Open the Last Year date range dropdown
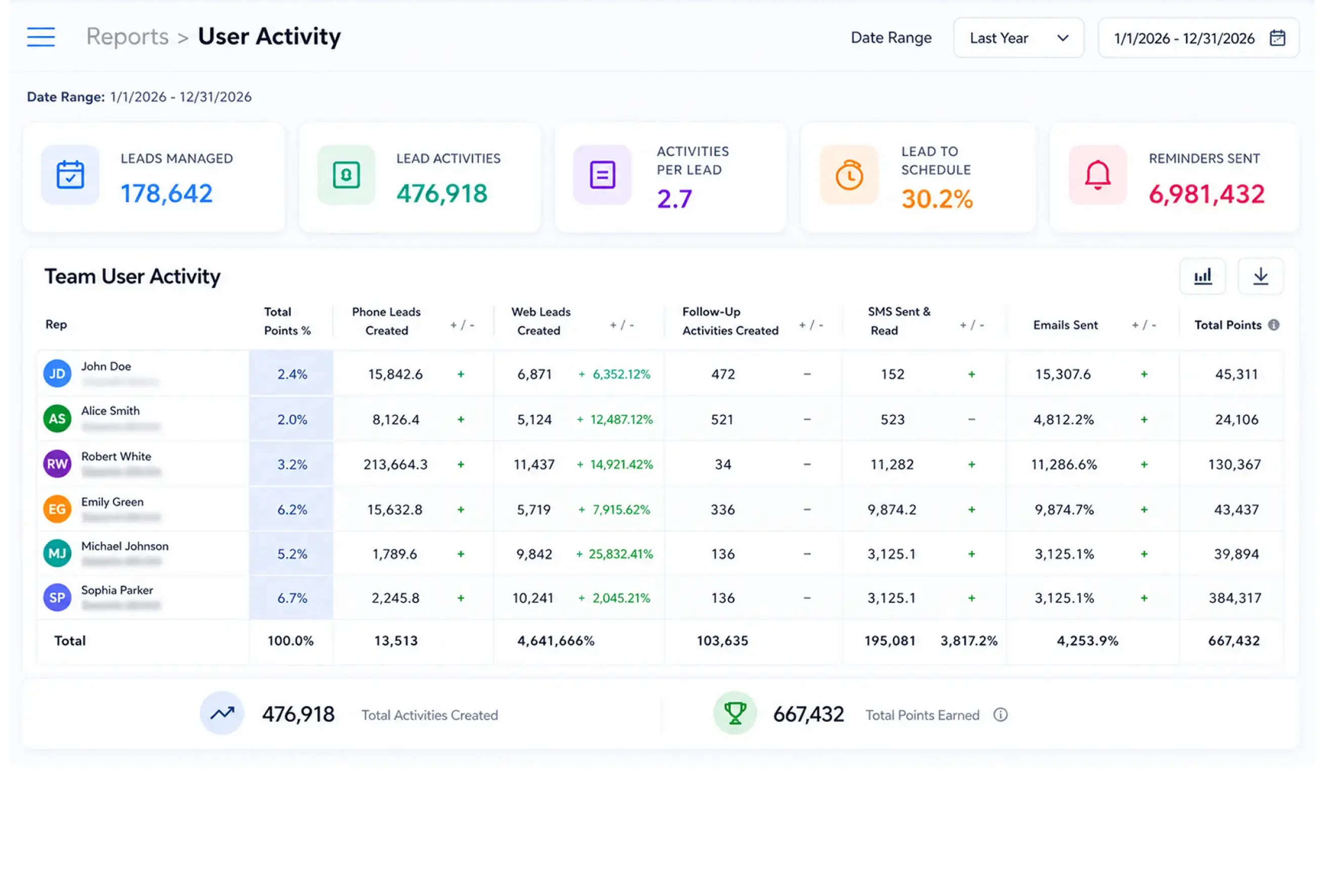 pyautogui.click(x=1018, y=38)
